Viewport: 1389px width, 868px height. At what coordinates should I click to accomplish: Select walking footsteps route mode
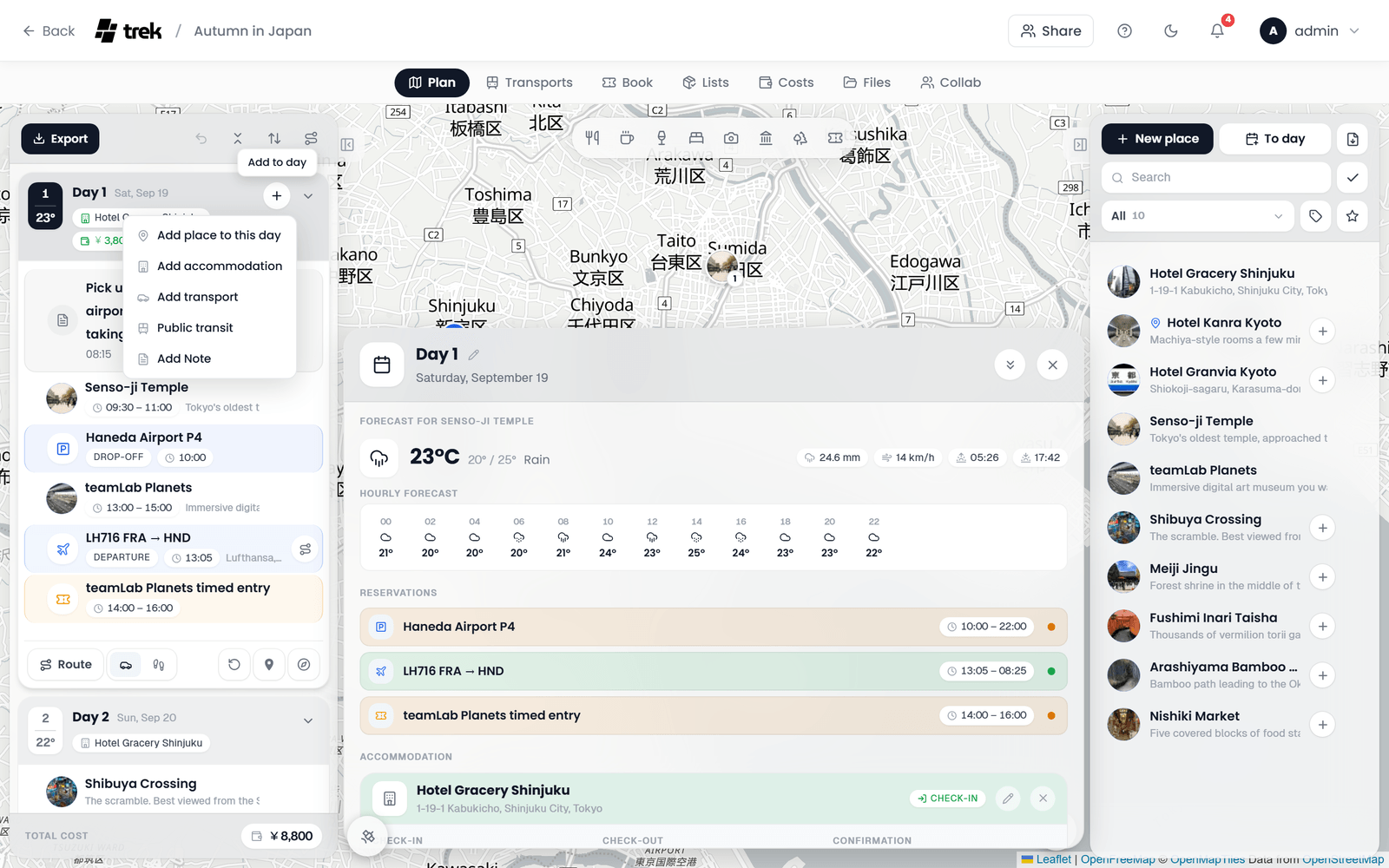159,665
